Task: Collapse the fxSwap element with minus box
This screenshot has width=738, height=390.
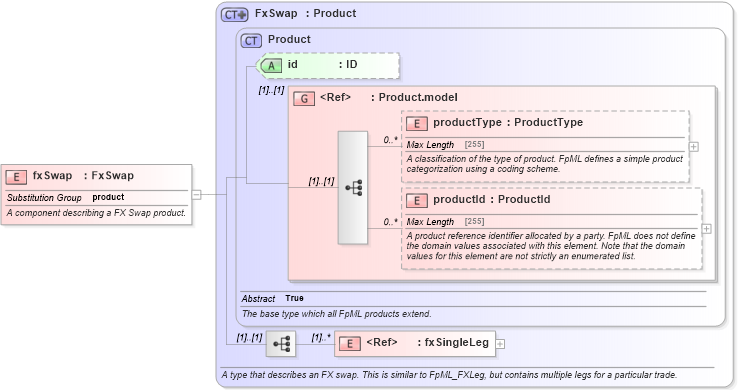Action: coord(196,194)
